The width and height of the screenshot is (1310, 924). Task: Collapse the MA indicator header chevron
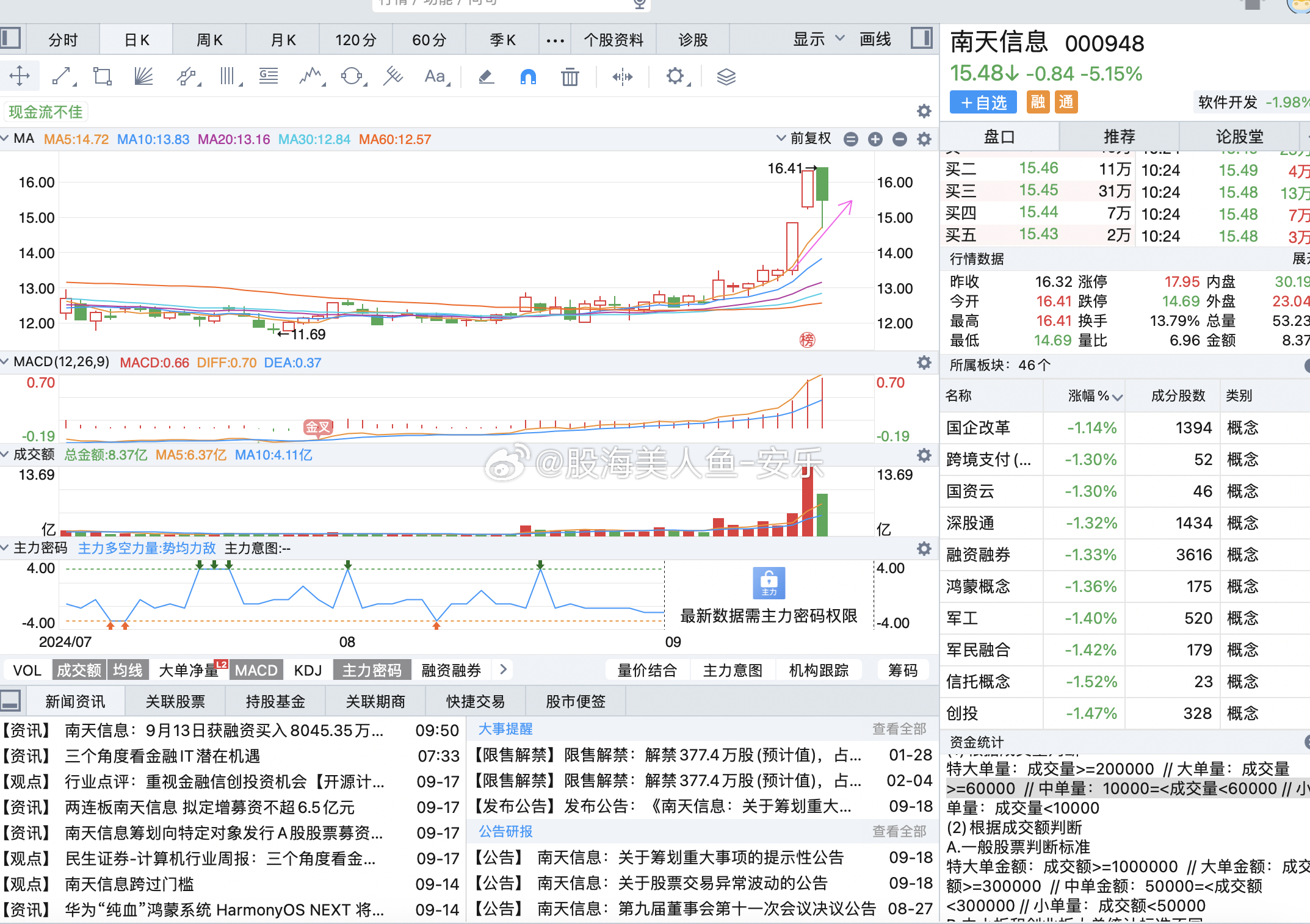point(5,139)
